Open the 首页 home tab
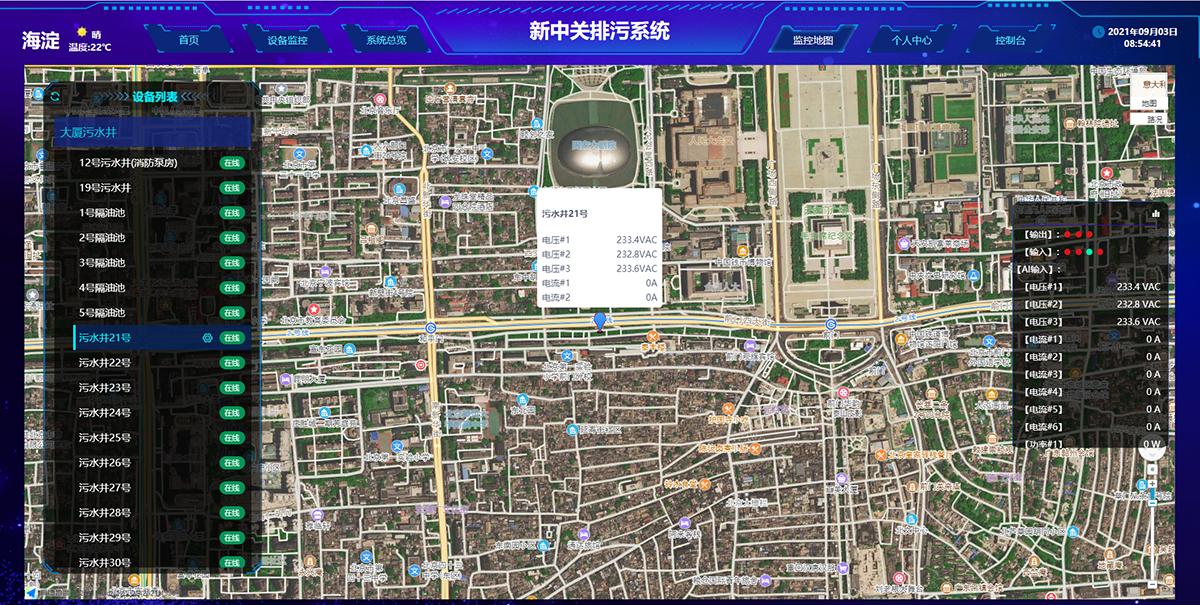The width and height of the screenshot is (1200, 605). click(188, 41)
